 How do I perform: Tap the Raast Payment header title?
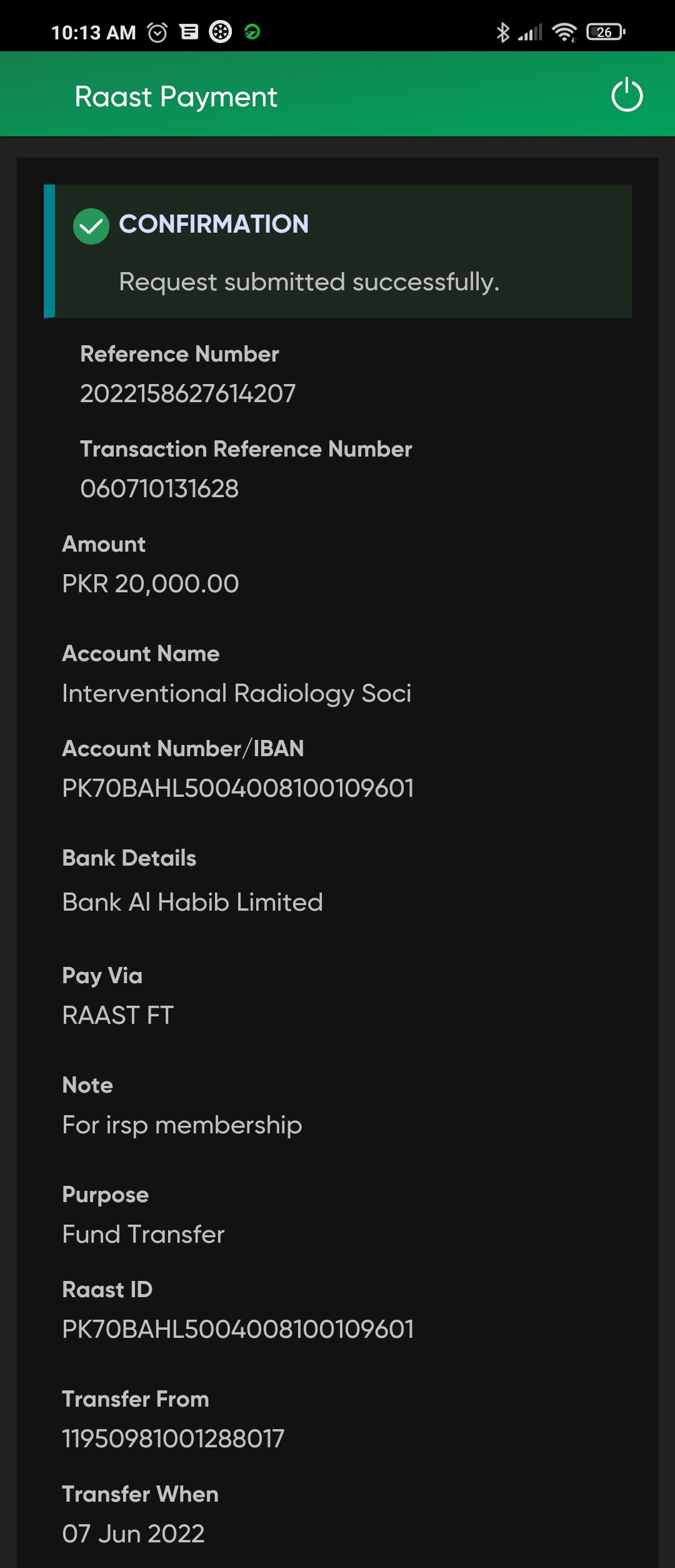[176, 97]
